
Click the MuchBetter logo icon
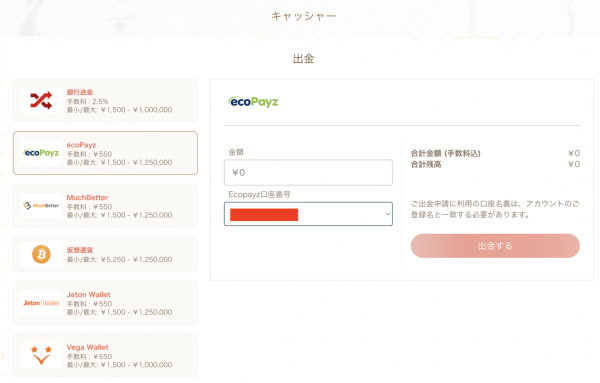tap(41, 206)
